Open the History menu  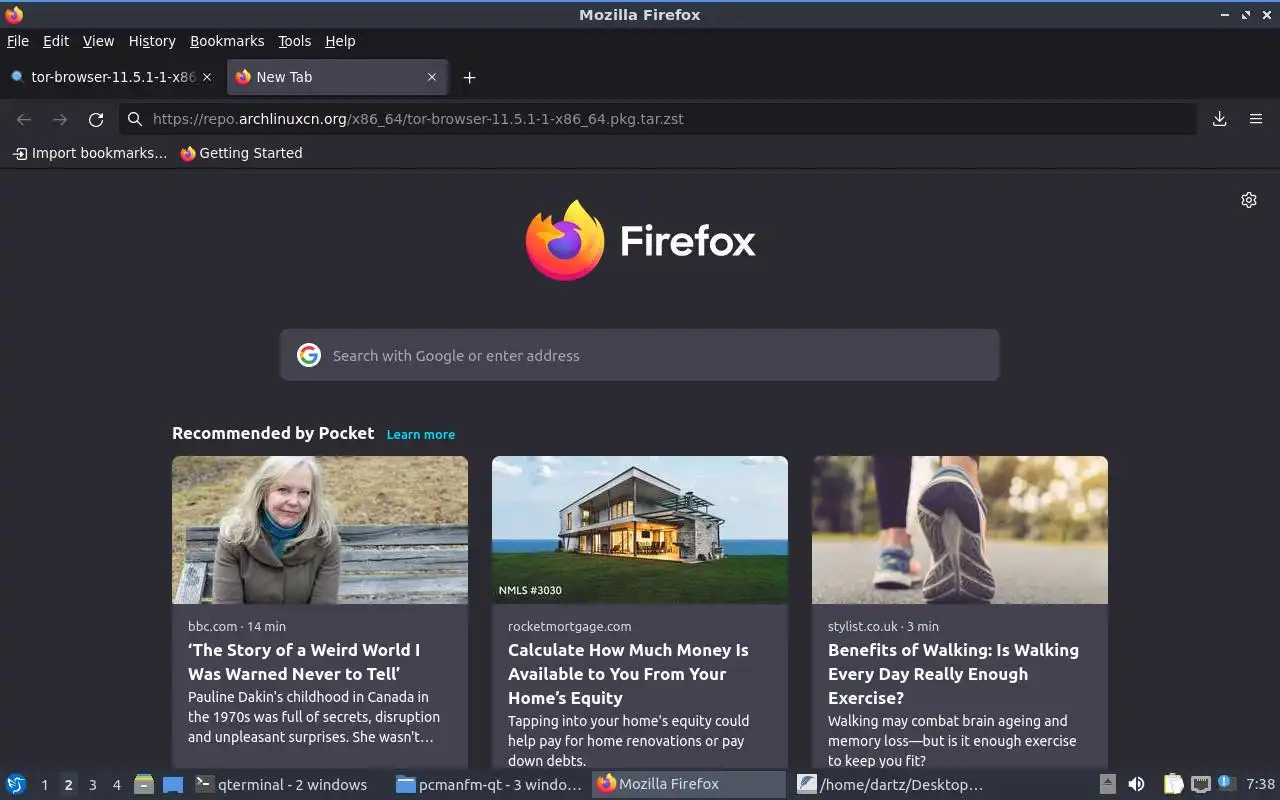(152, 41)
